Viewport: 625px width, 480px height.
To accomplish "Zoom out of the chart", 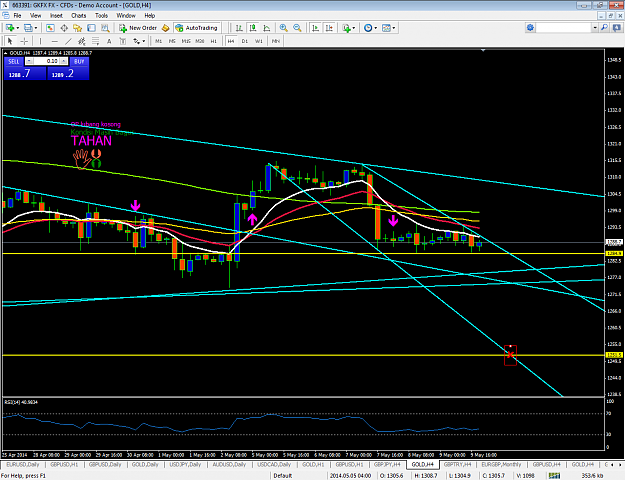I will coord(297,28).
